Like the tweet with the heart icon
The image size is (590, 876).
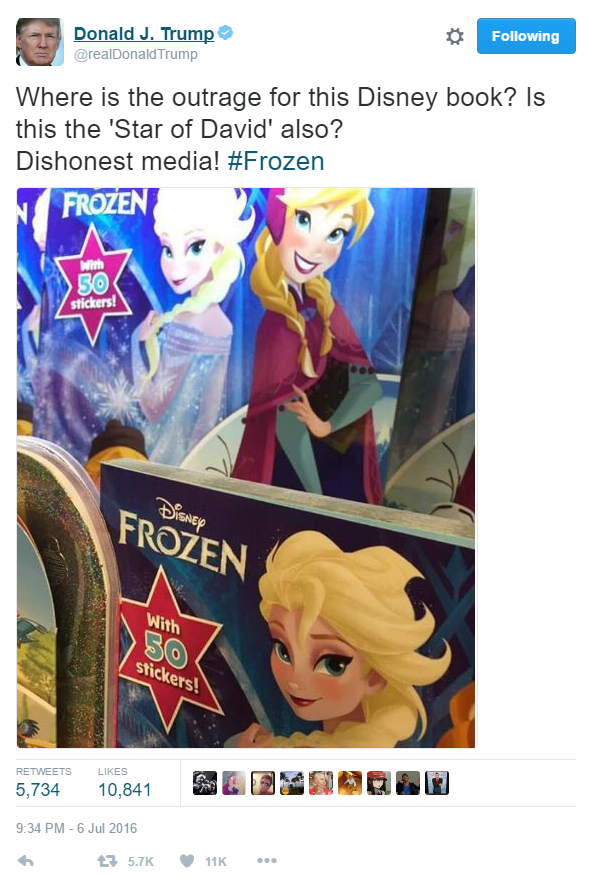click(x=187, y=861)
